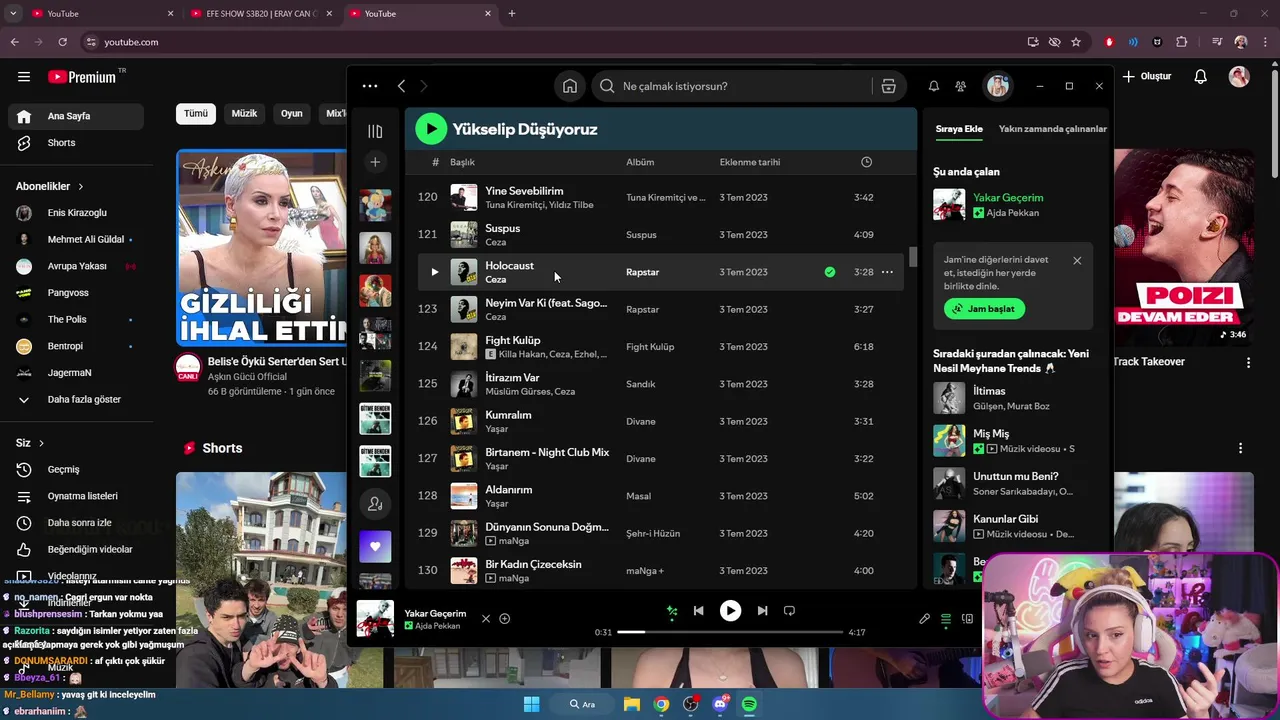This screenshot has width=1280, height=720.
Task: Sort by Albüm column header
Action: [640, 162]
